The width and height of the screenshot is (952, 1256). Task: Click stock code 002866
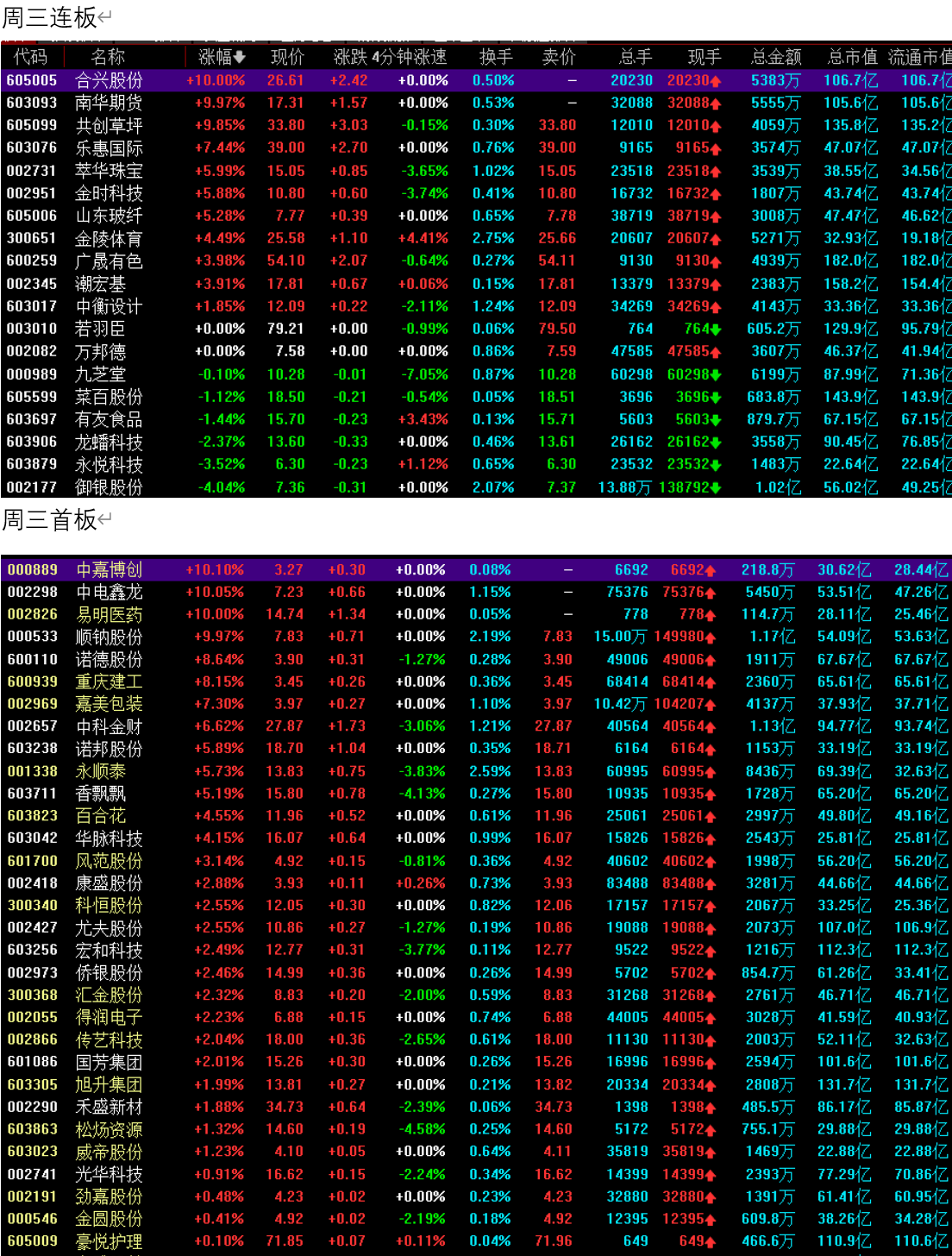(33, 1039)
